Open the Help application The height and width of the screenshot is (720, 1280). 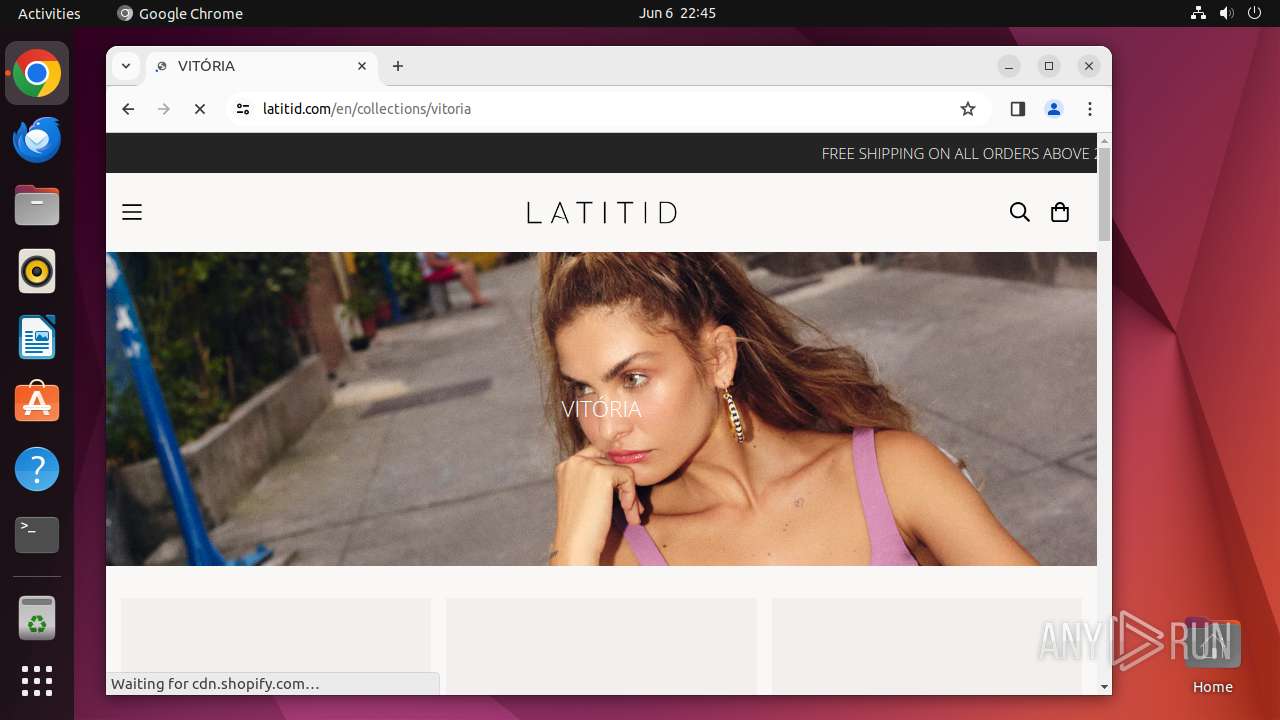[x=37, y=469]
